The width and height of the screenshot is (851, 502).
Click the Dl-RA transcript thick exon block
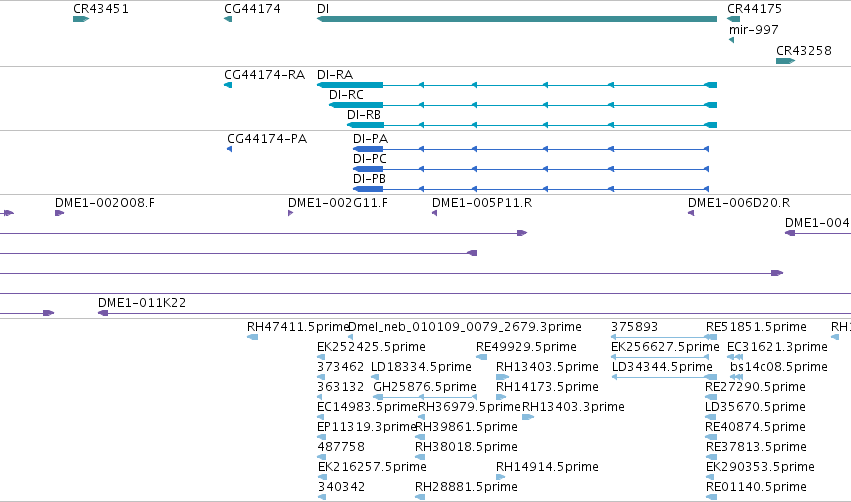tap(350, 85)
